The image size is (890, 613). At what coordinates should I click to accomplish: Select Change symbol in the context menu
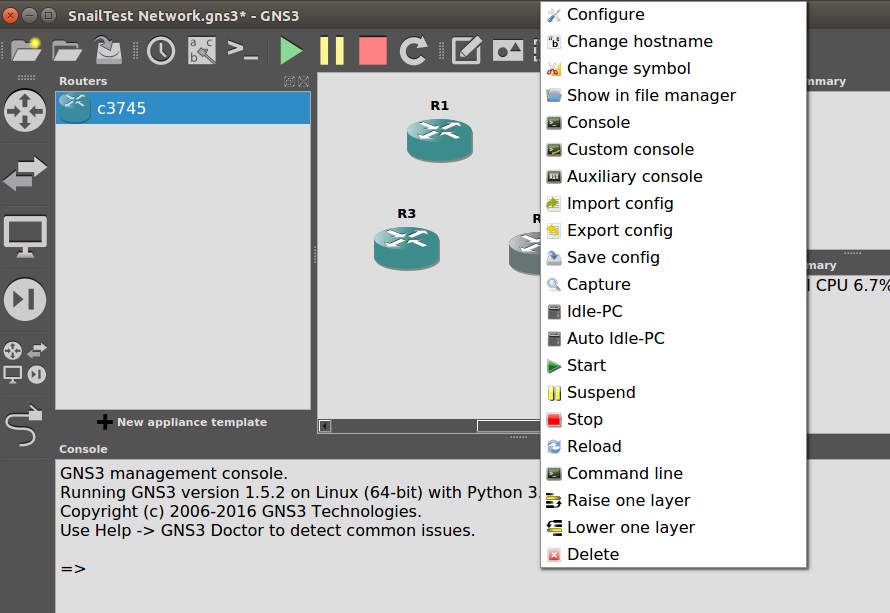pyautogui.click(x=674, y=68)
